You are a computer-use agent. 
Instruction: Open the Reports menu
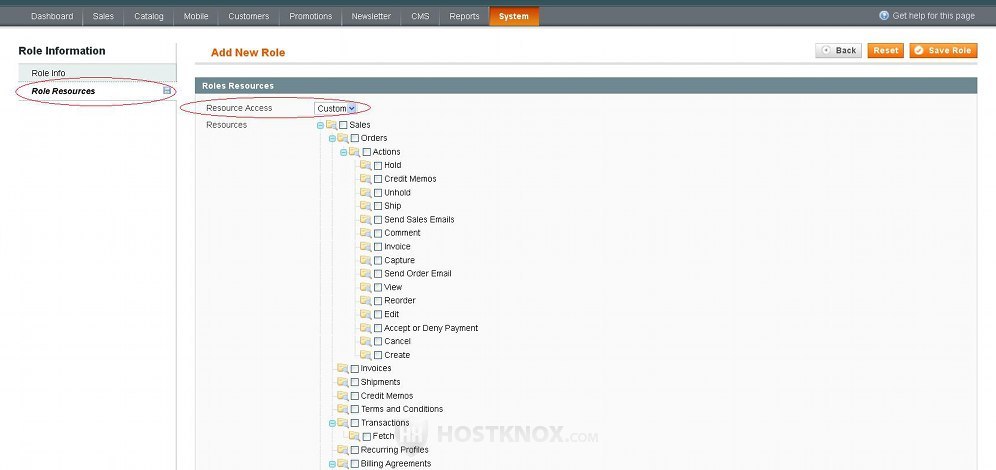(464, 17)
